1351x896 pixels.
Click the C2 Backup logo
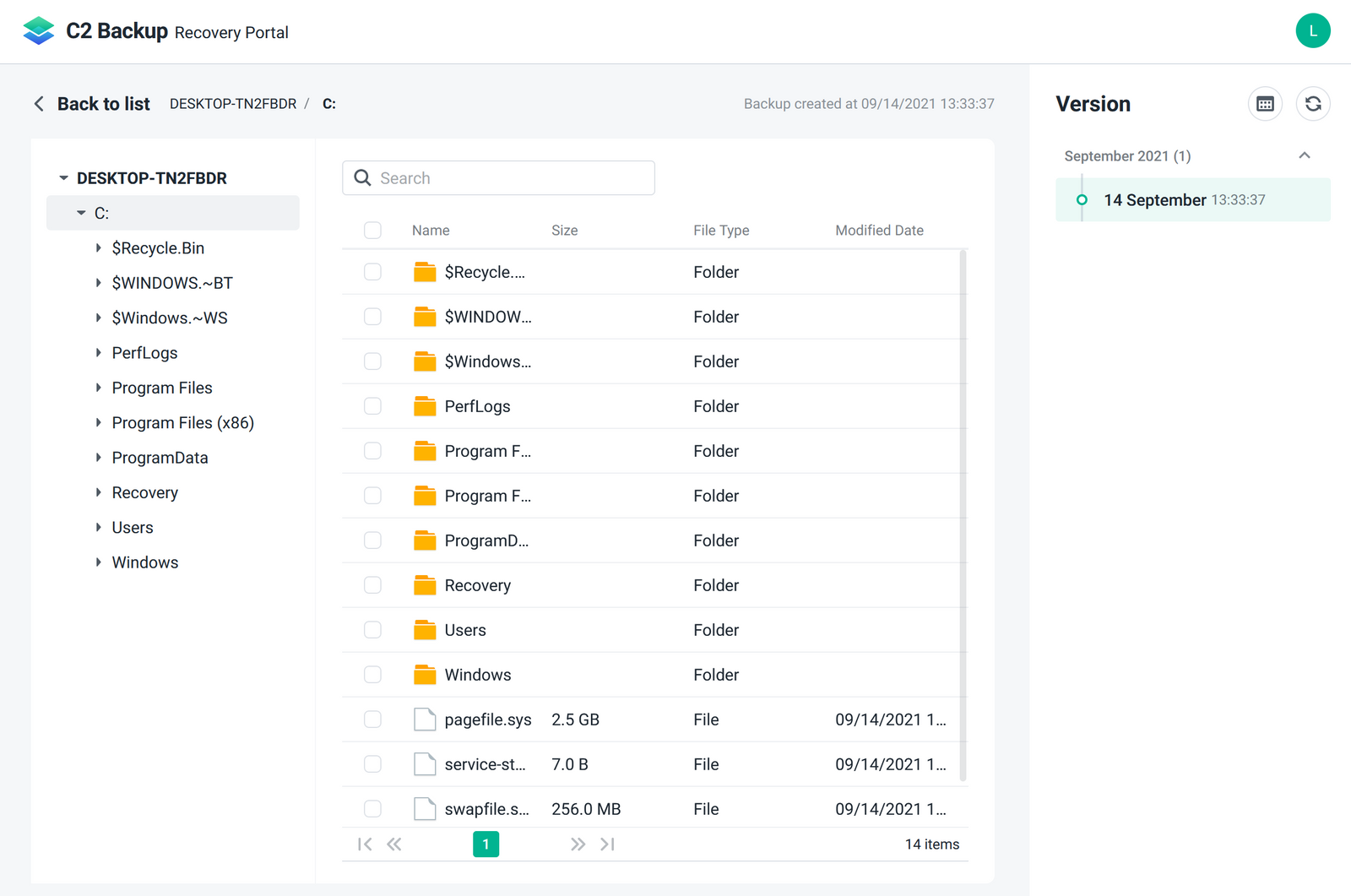point(39,31)
